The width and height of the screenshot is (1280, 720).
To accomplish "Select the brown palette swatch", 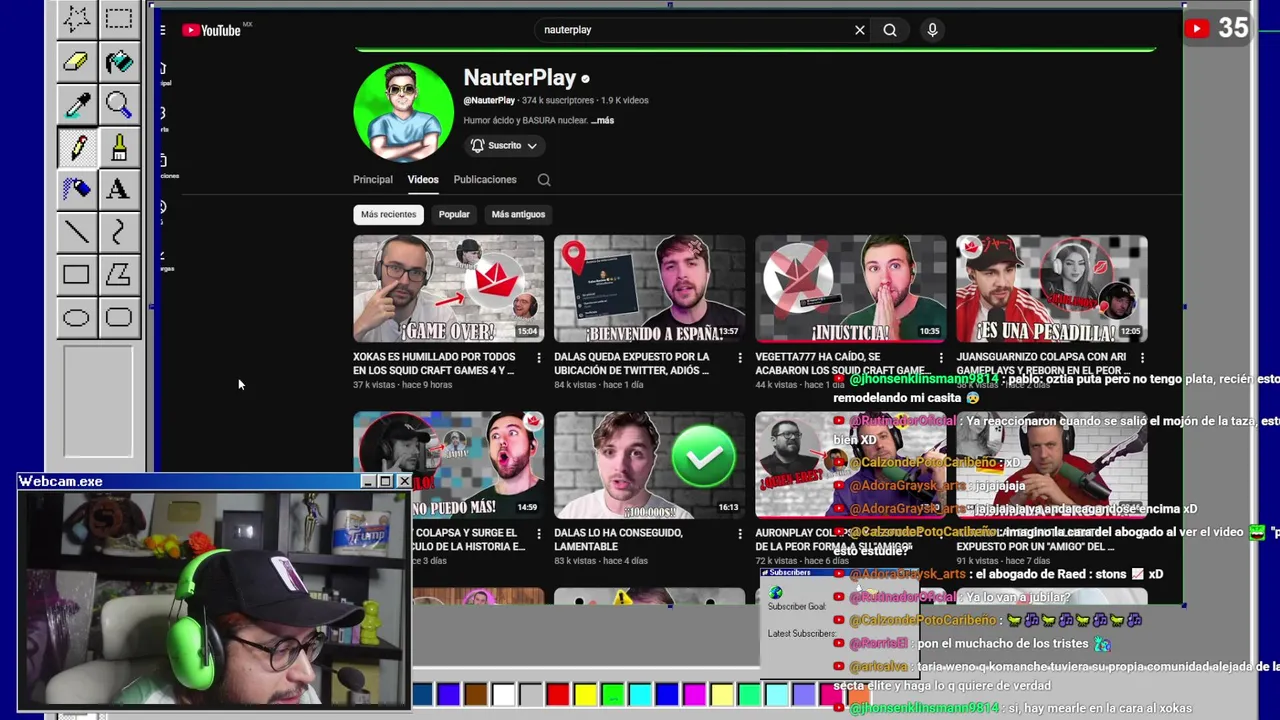I will point(476,693).
